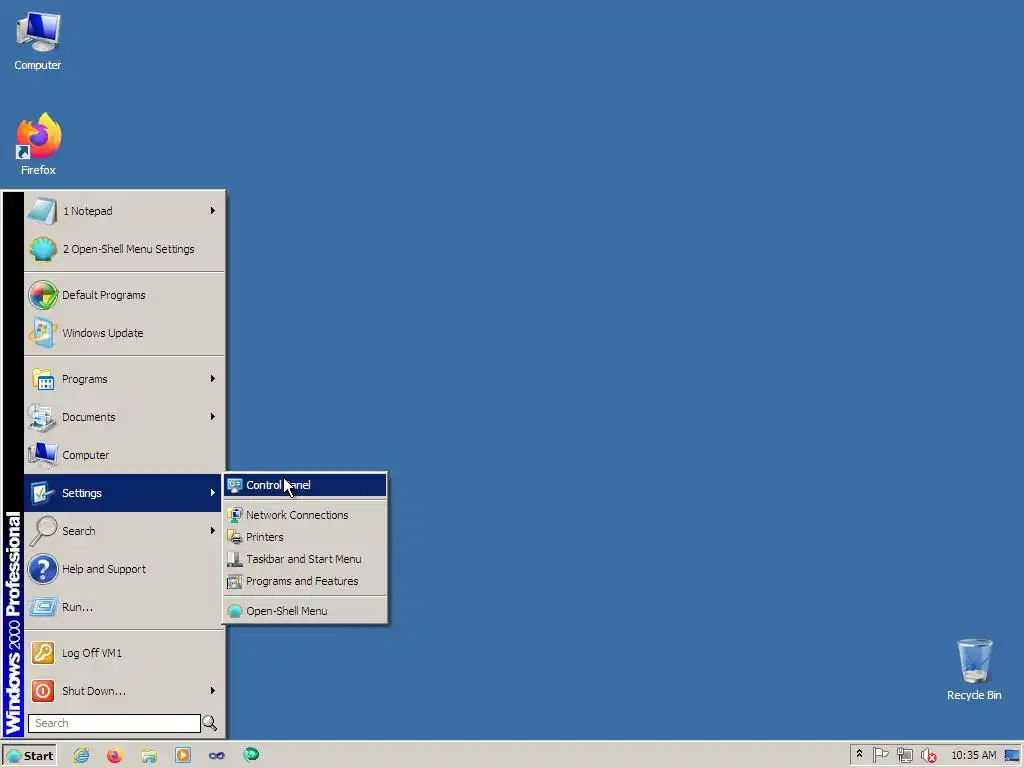Screen dimensions: 1024x768
Task: Click the Windows Update icon
Action: [42, 333]
